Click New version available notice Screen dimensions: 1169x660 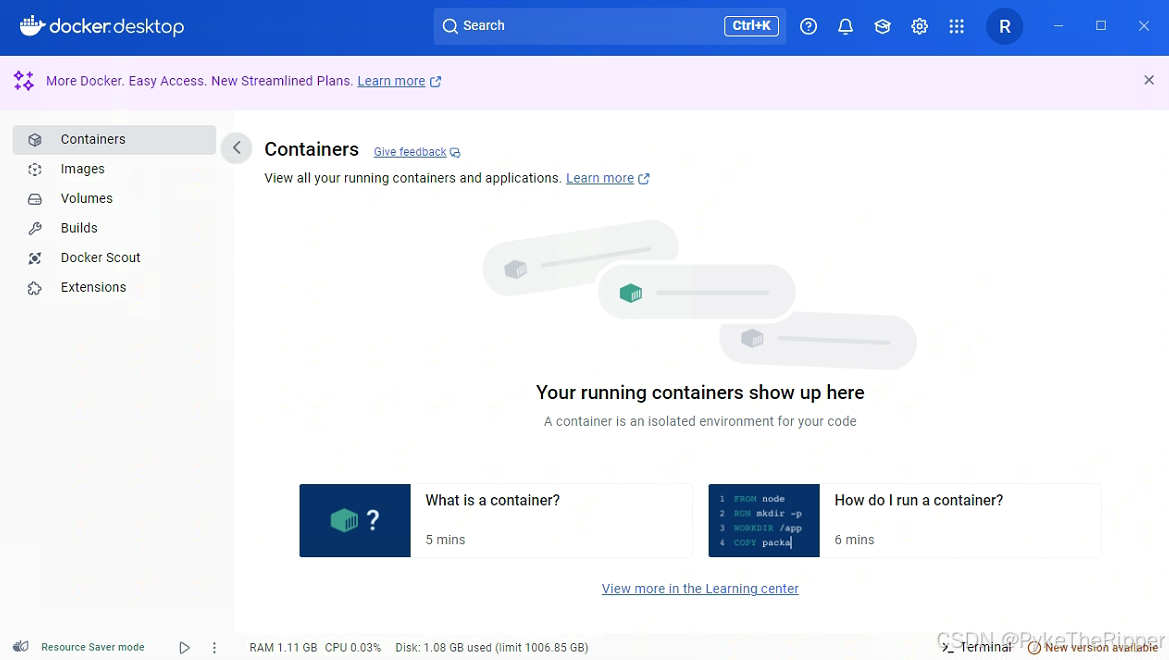click(1093, 647)
